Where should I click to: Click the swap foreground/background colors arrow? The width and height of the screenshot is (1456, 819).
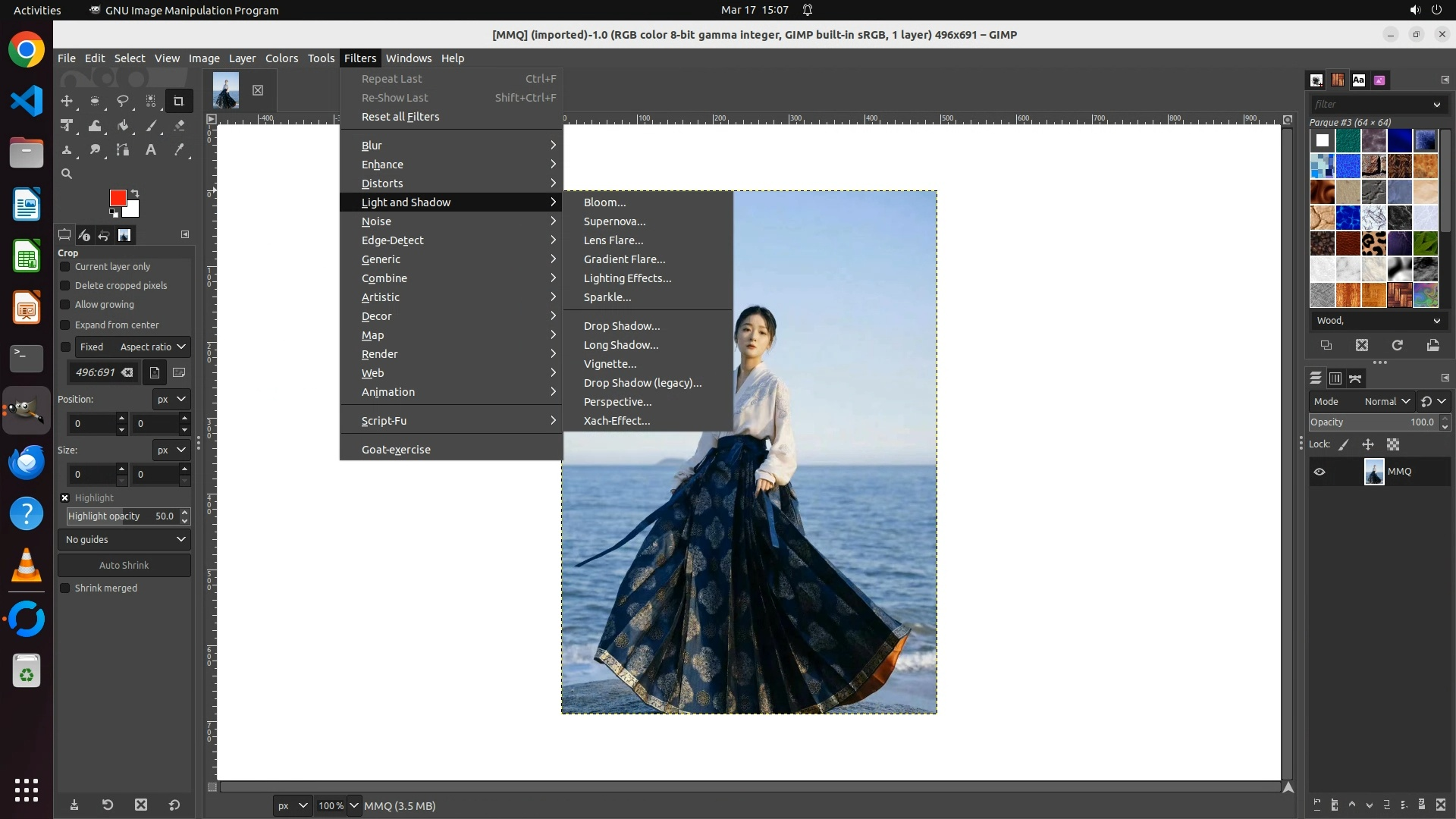point(135,193)
